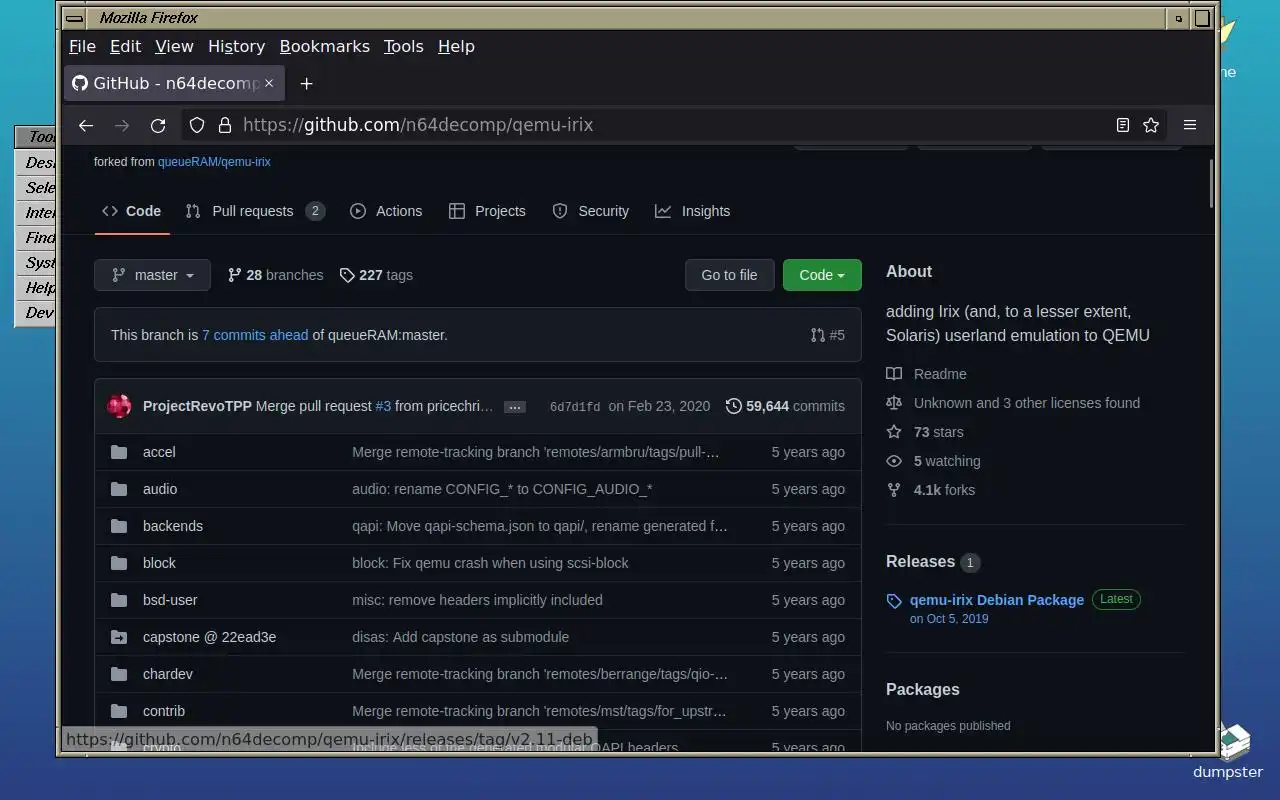The width and height of the screenshot is (1280, 800).
Task: Switch to the Projects tab
Action: (487, 211)
